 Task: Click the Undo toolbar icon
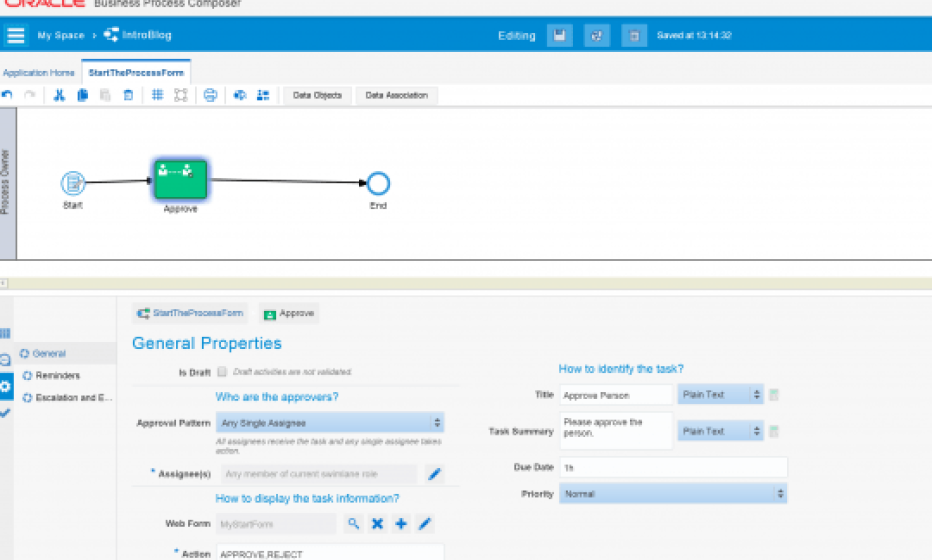coord(7,95)
